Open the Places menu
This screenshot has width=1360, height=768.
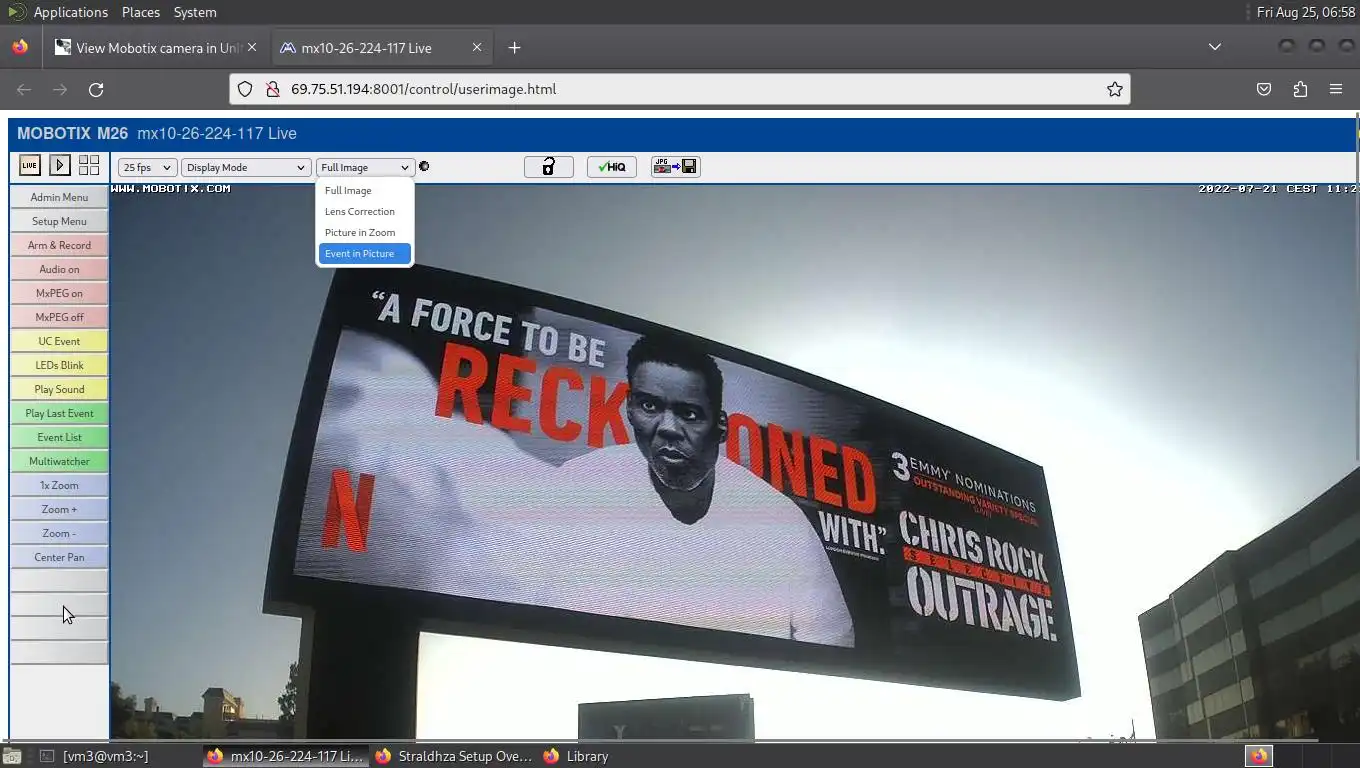point(140,12)
